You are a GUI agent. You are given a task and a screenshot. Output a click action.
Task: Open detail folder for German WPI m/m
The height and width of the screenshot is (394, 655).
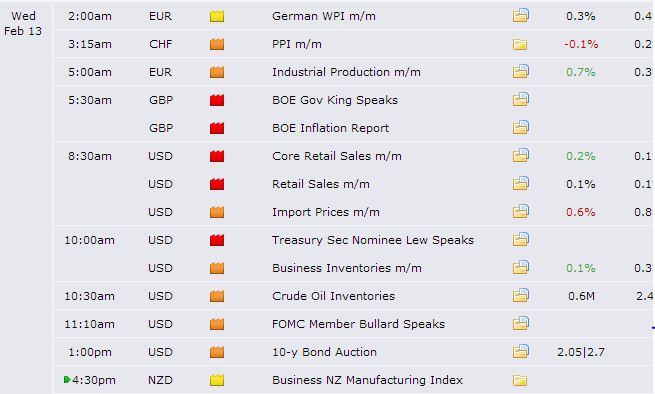[x=520, y=16]
